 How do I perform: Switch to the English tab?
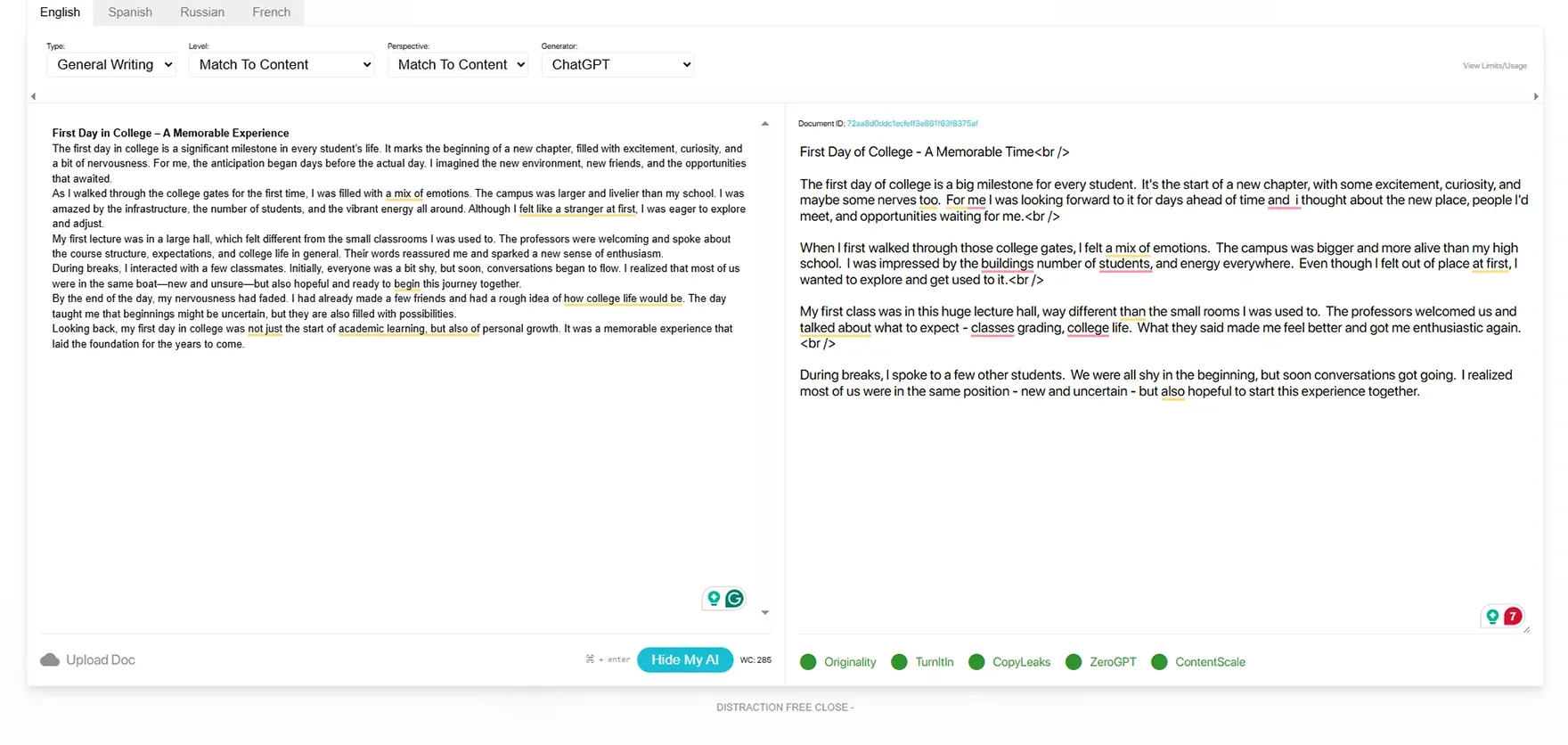tap(60, 12)
